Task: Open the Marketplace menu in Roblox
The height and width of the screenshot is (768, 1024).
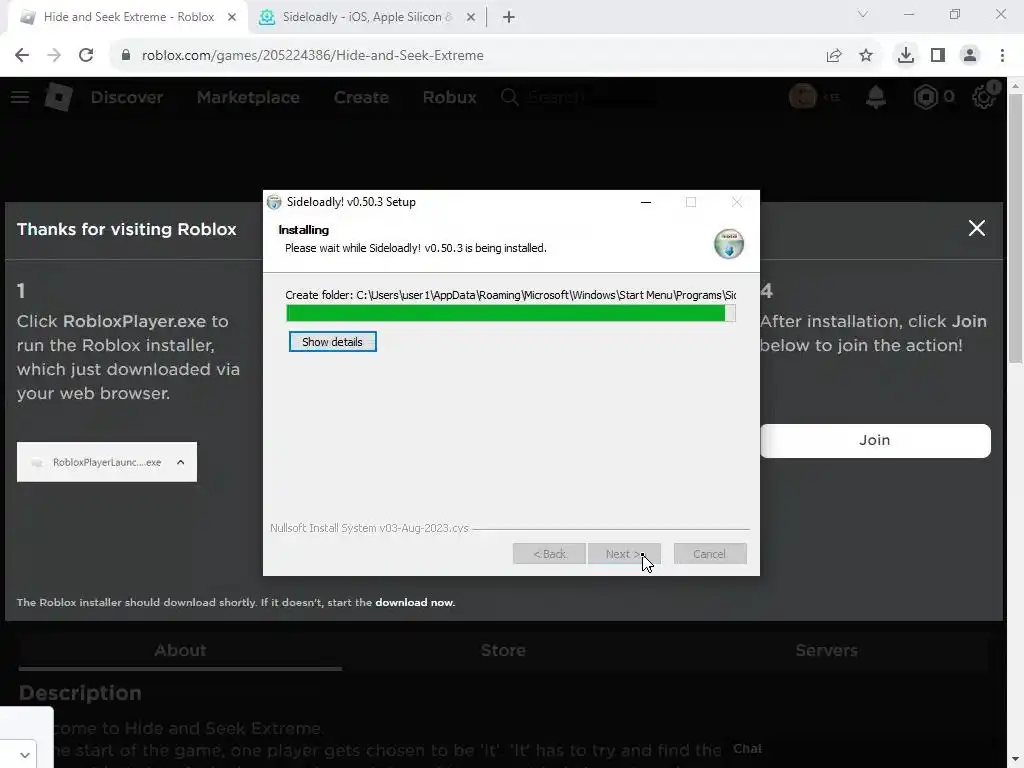Action: click(248, 97)
